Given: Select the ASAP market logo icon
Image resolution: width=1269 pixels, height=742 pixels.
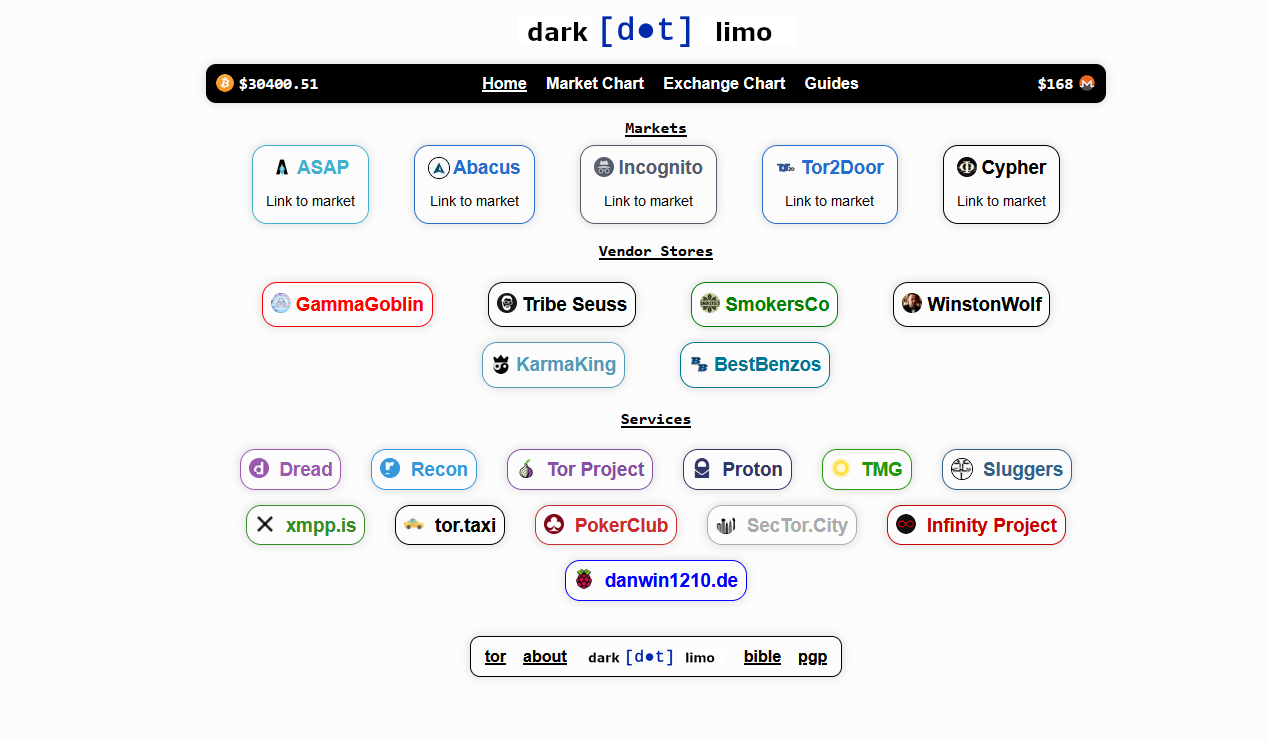Looking at the screenshot, I should click(281, 167).
